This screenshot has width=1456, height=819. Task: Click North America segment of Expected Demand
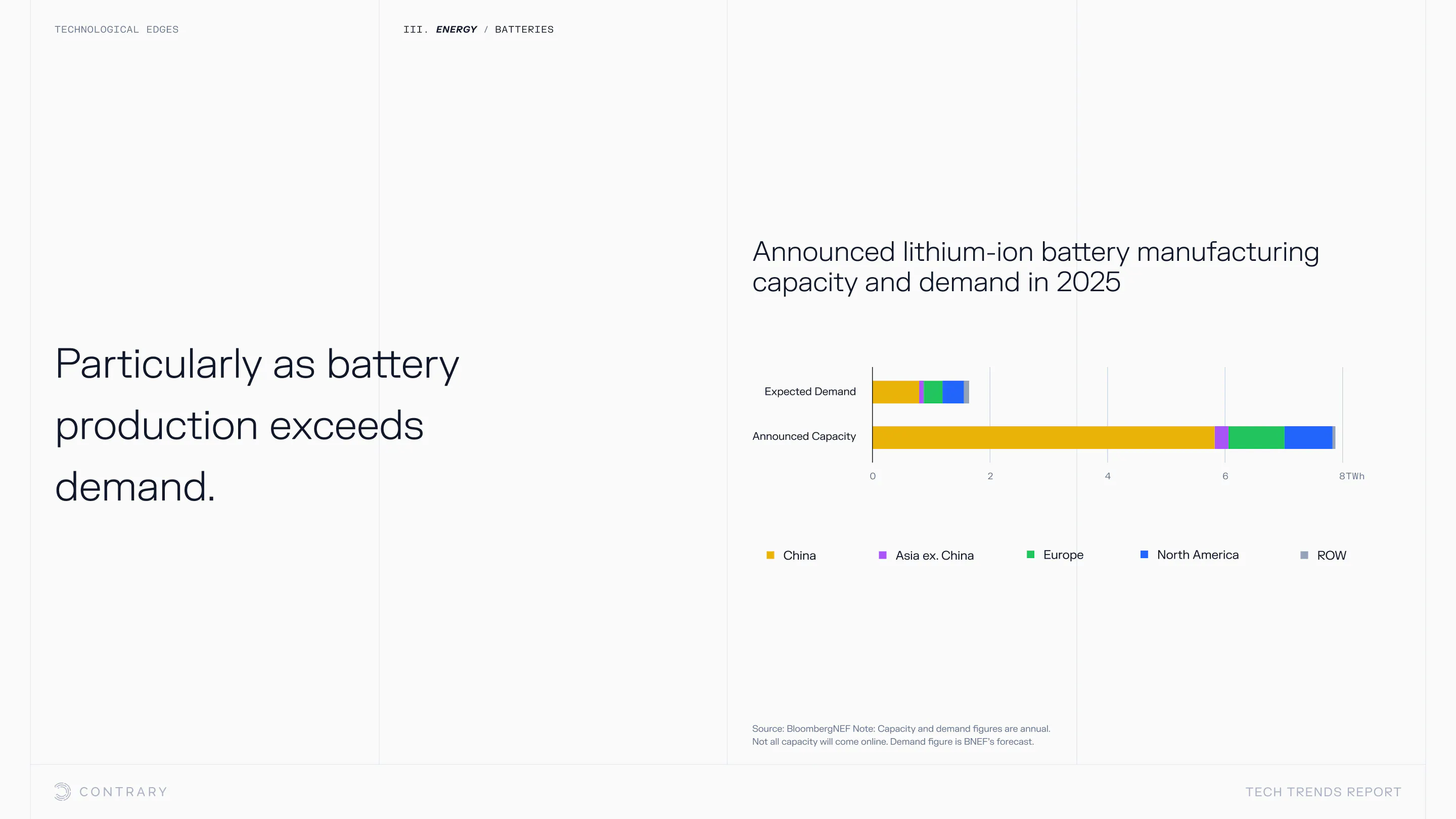pyautogui.click(x=953, y=392)
